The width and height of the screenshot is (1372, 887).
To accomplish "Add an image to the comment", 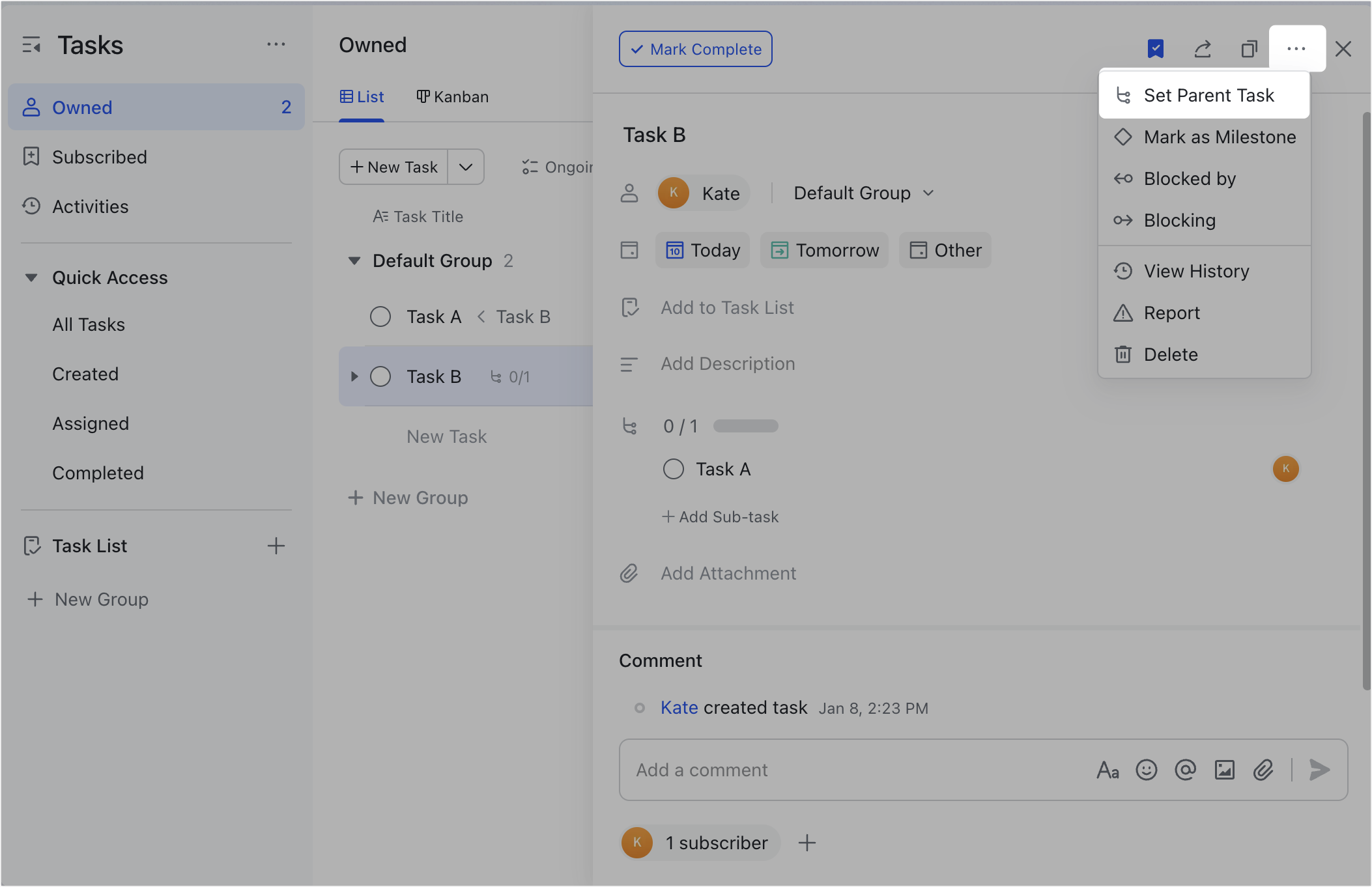I will tap(1225, 770).
